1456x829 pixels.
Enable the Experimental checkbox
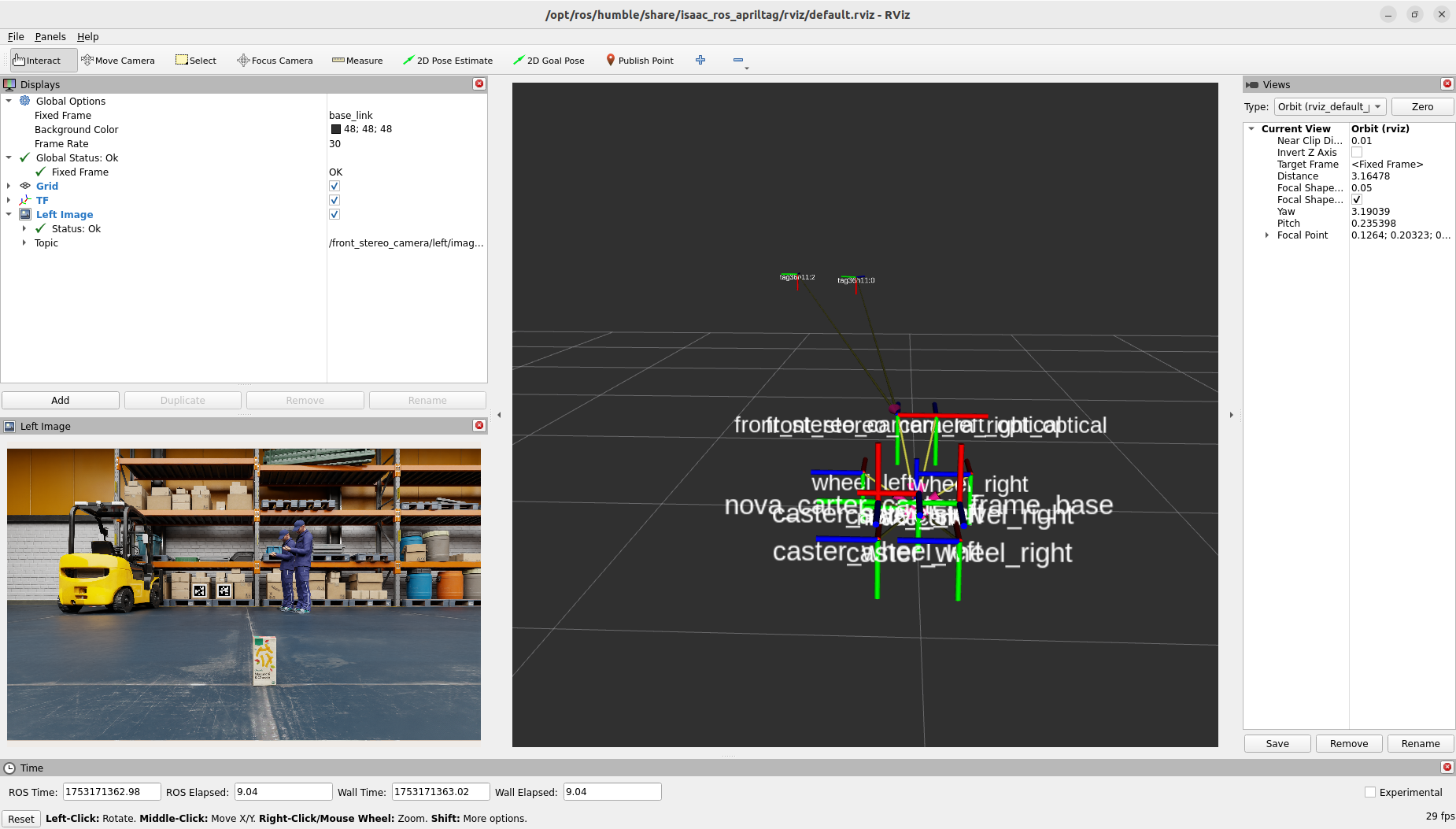(1370, 792)
